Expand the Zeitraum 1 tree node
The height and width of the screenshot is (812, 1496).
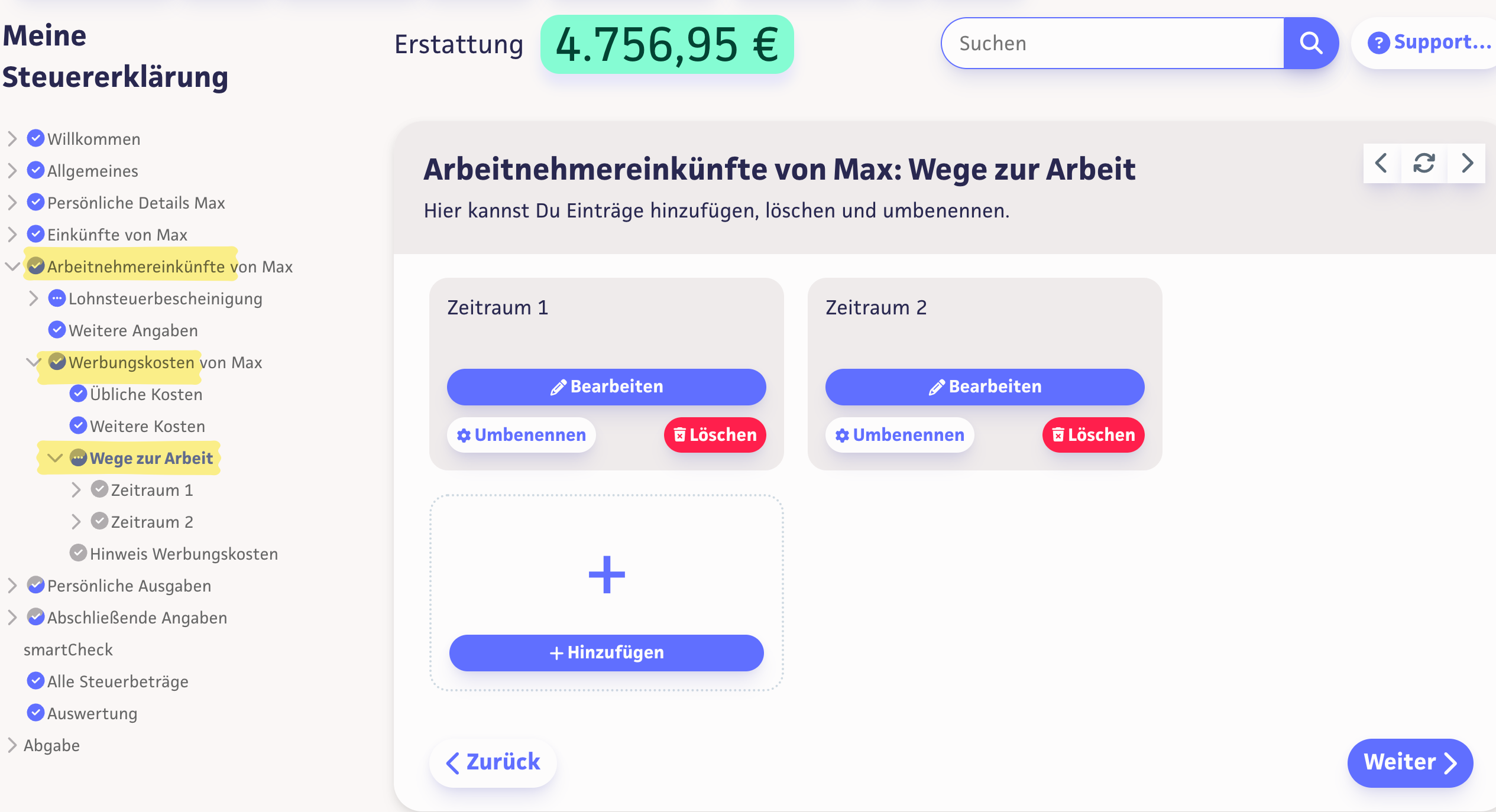click(76, 490)
